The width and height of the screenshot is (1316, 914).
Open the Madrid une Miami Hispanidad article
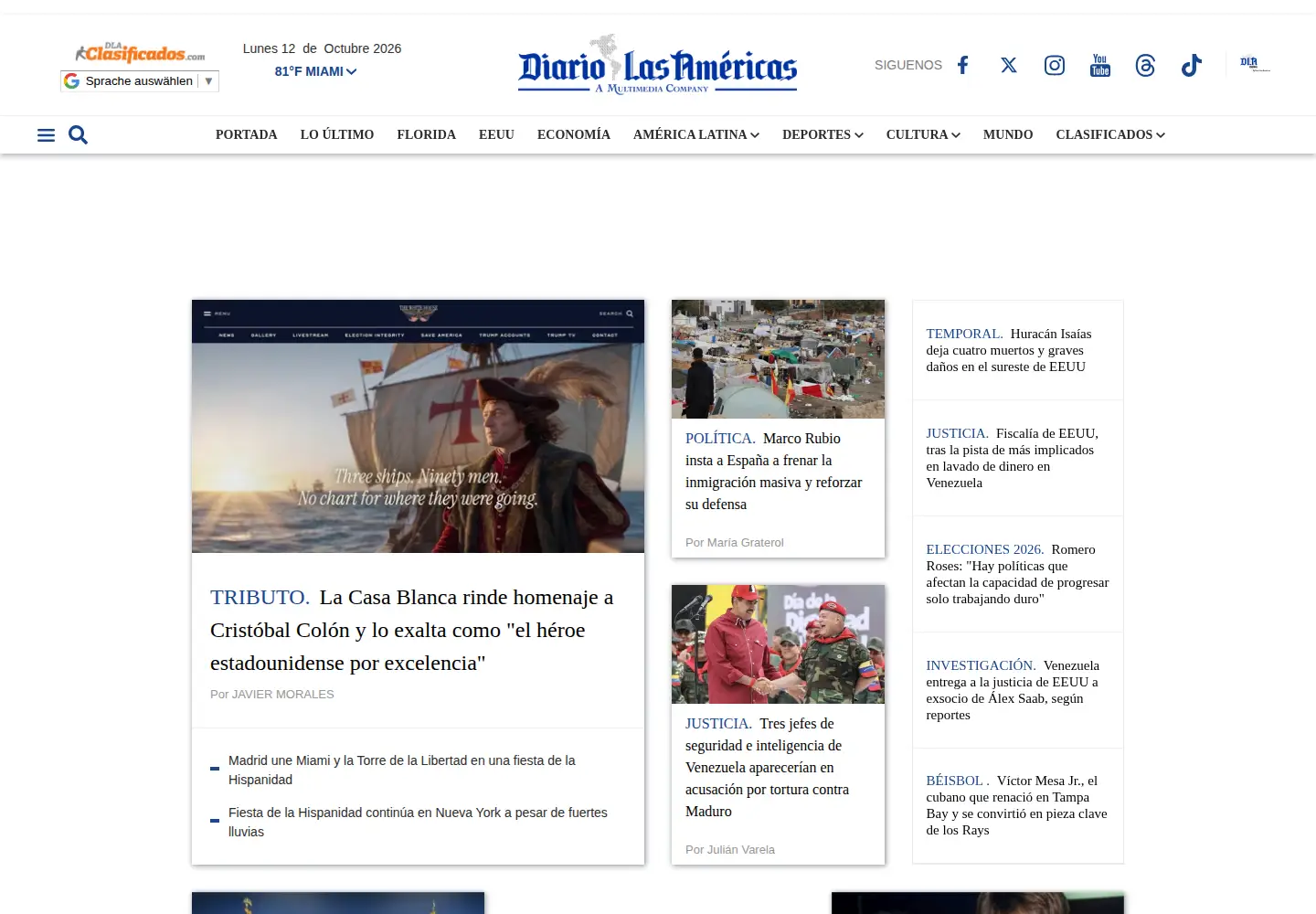click(402, 770)
